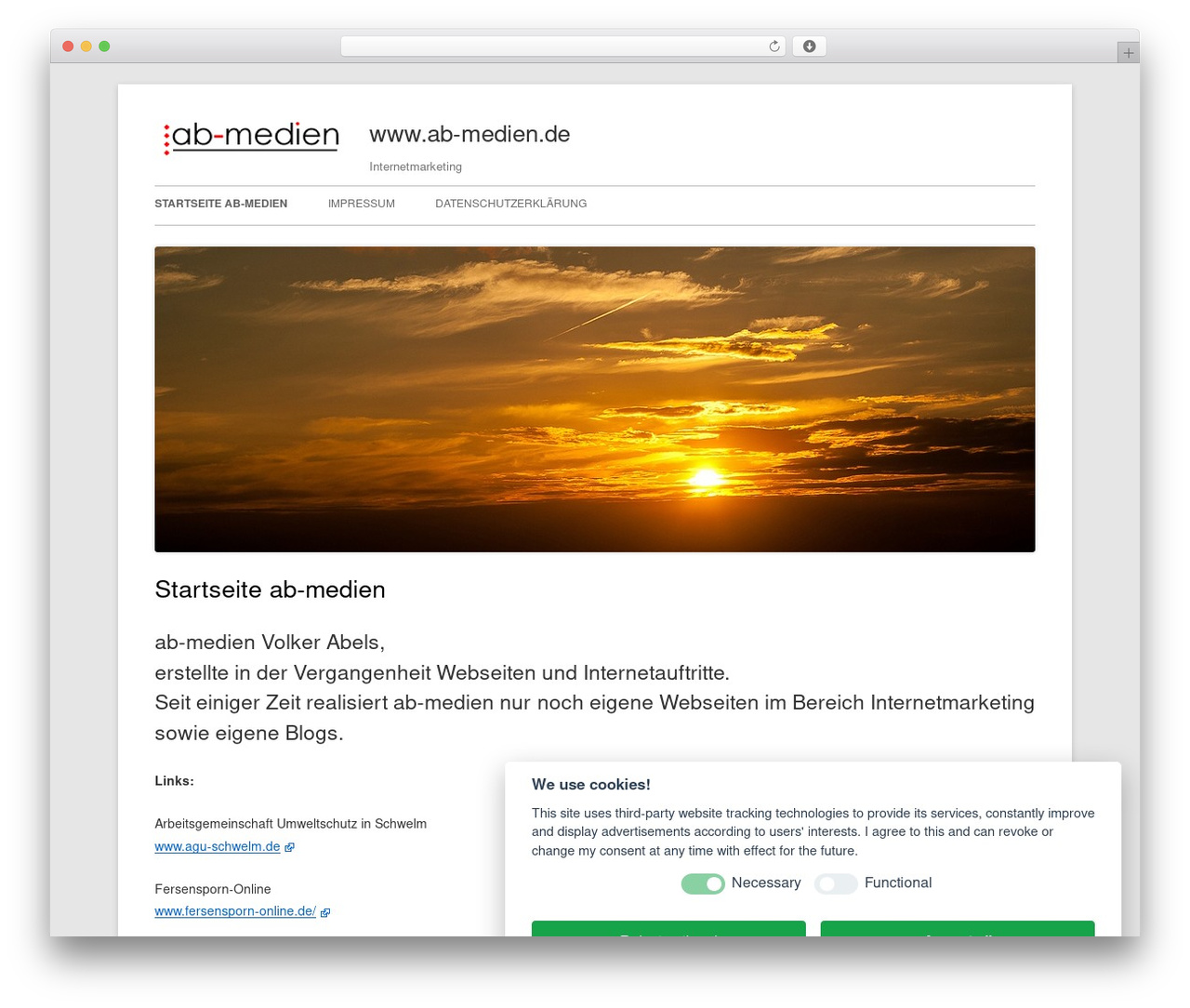The width and height of the screenshot is (1190, 1008).
Task: Click the "We use cookies!" heading
Action: click(591, 785)
